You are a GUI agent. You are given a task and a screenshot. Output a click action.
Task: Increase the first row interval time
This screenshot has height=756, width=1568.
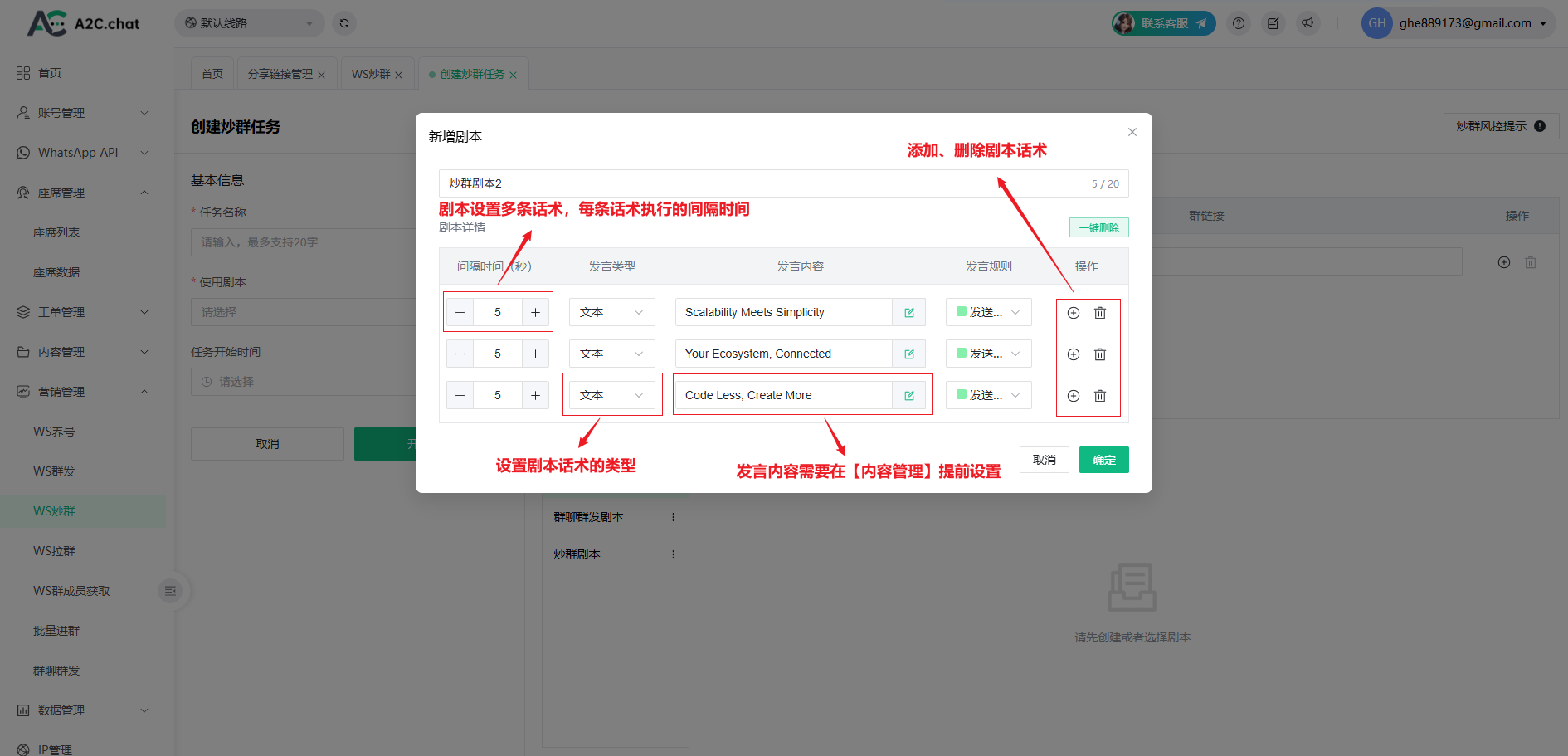click(x=535, y=313)
